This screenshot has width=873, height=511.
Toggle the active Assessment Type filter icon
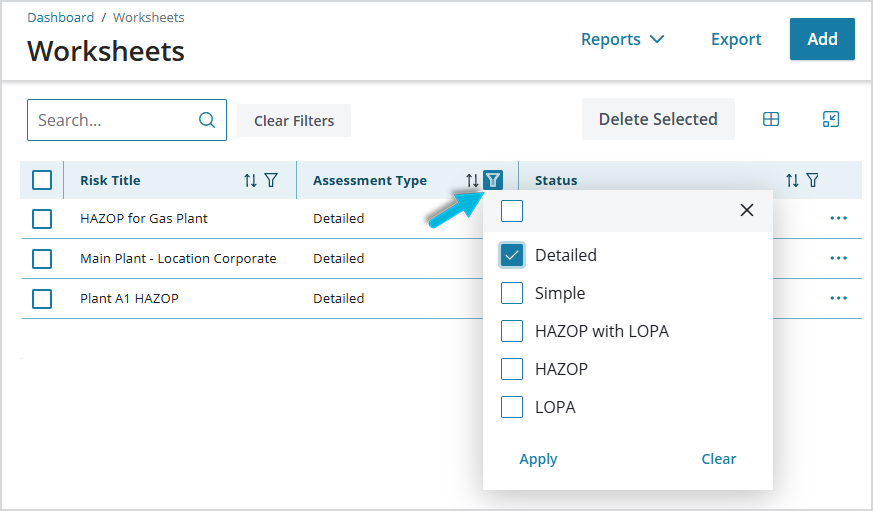tap(493, 180)
